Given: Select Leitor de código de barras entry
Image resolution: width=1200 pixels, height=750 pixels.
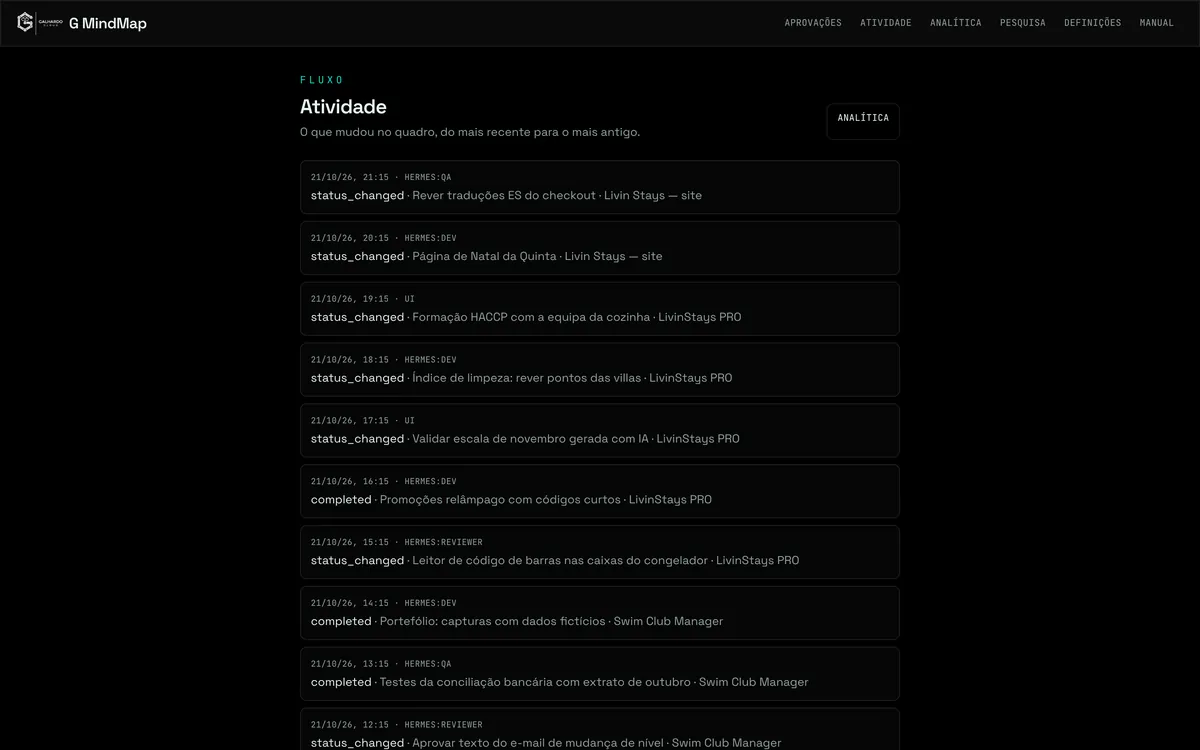Looking at the screenshot, I should tap(600, 553).
